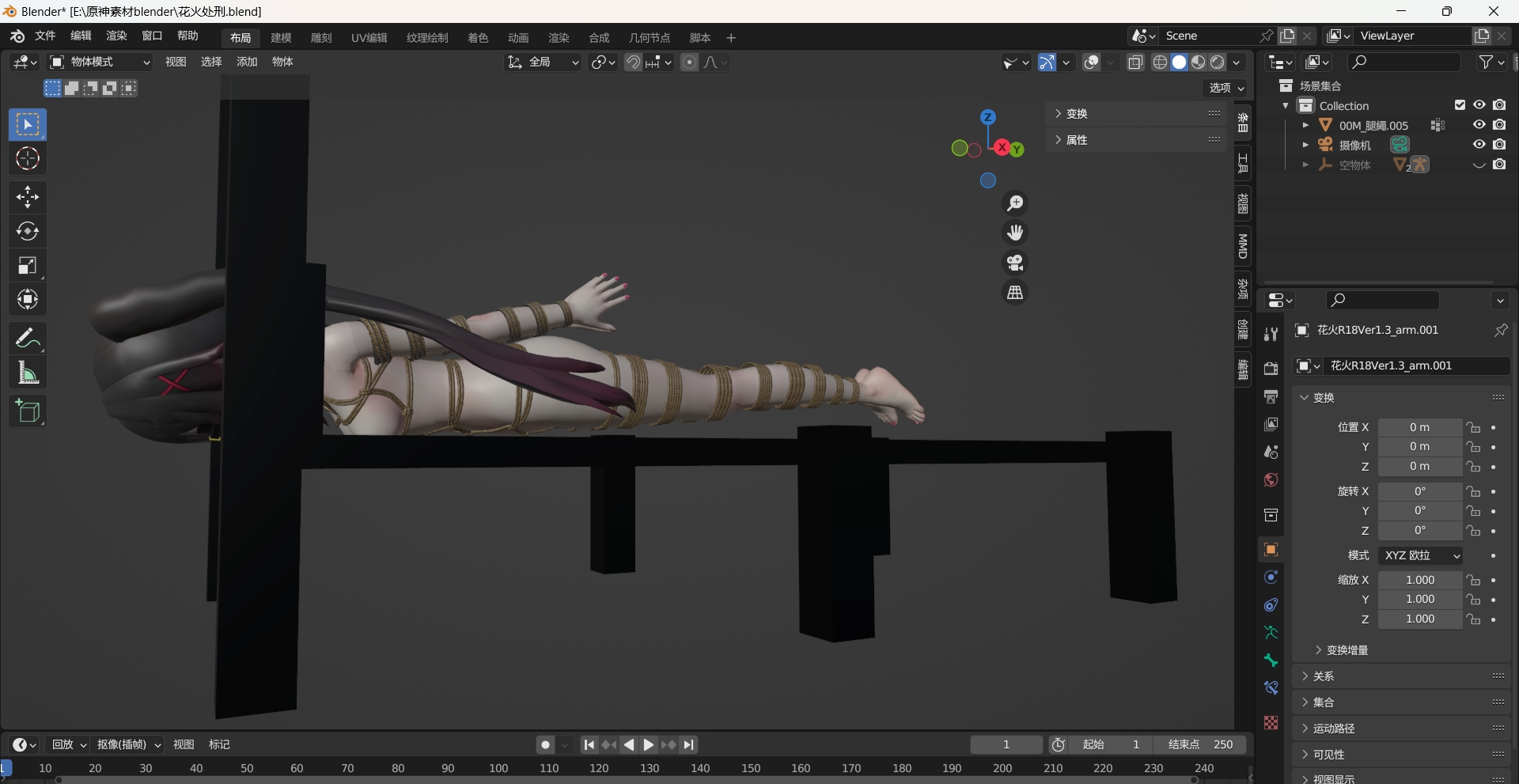
Task: Play the animation forward
Action: [648, 744]
